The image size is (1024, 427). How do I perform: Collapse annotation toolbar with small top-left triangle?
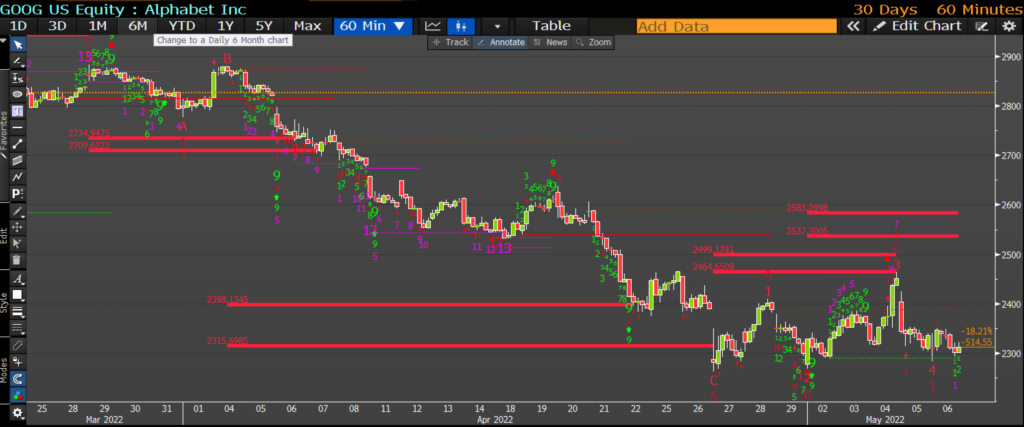(x=3, y=41)
